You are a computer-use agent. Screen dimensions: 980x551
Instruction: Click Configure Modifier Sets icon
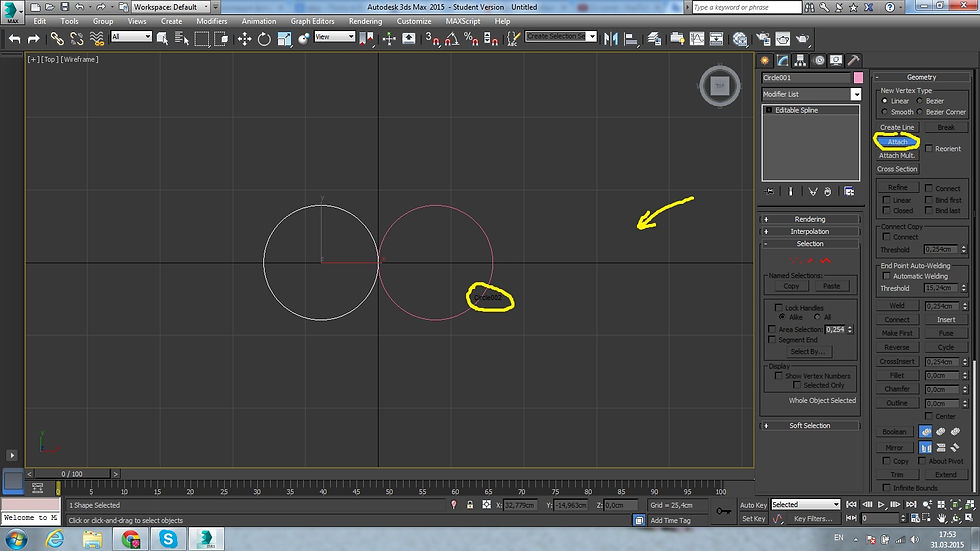point(849,192)
